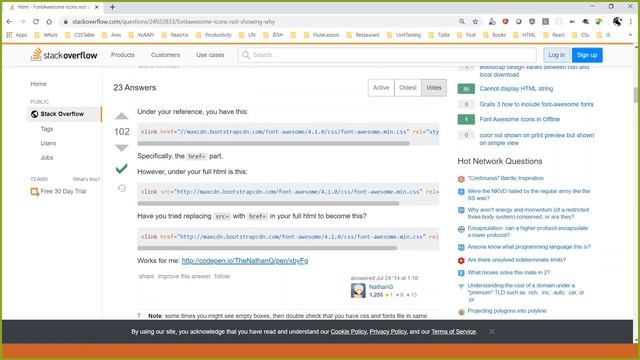This screenshot has height=360, width=640.
Task: Open the React bookmark folder
Action: click(x=554, y=35)
